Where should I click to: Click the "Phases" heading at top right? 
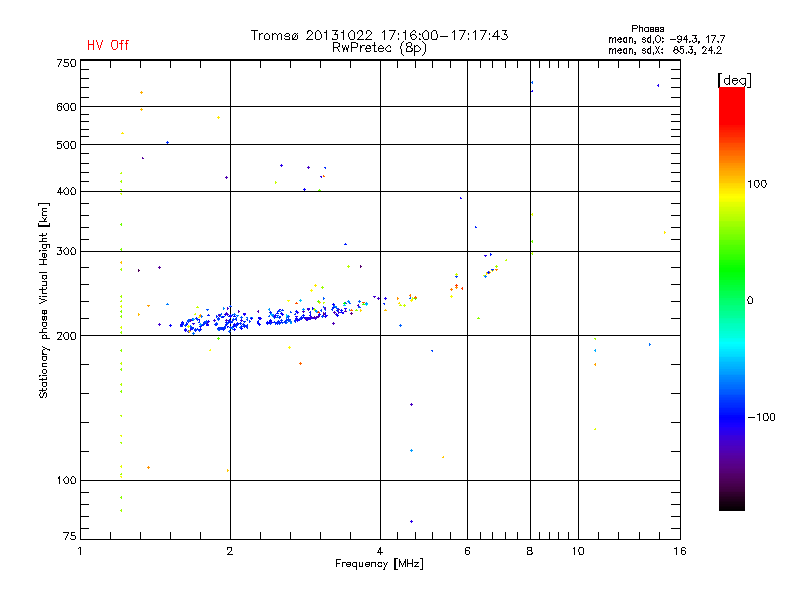pos(647,29)
